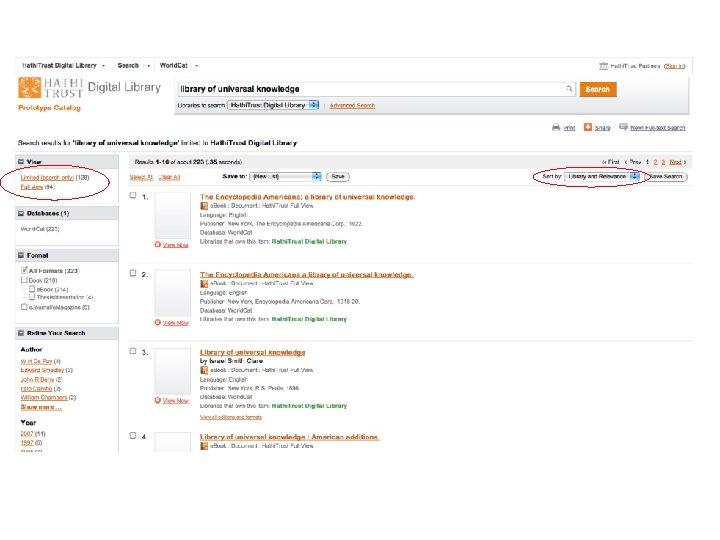
Task: Click WorldCat (223) database entry
Action: click(40, 229)
